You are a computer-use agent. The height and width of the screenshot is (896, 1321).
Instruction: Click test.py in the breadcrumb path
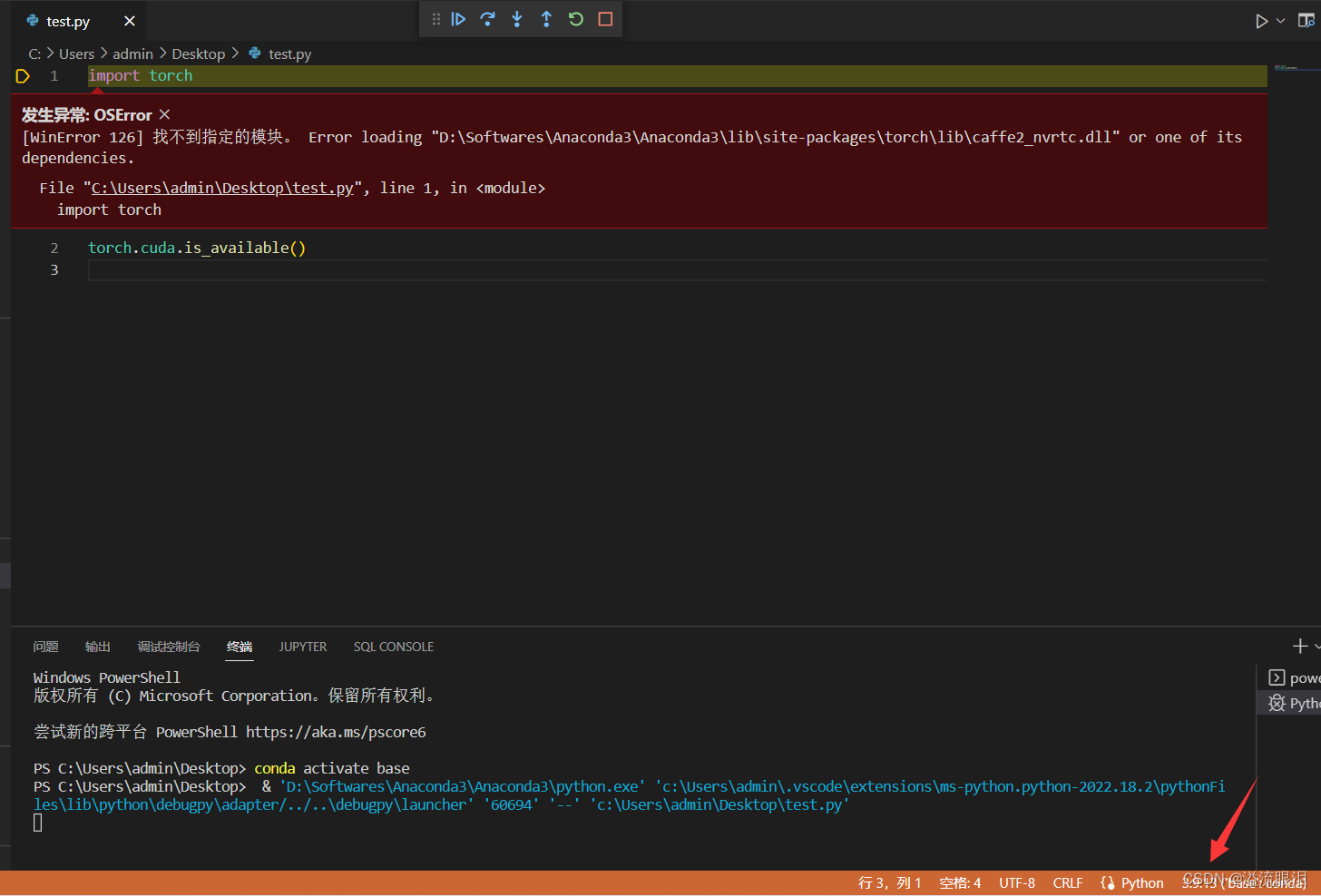click(289, 54)
